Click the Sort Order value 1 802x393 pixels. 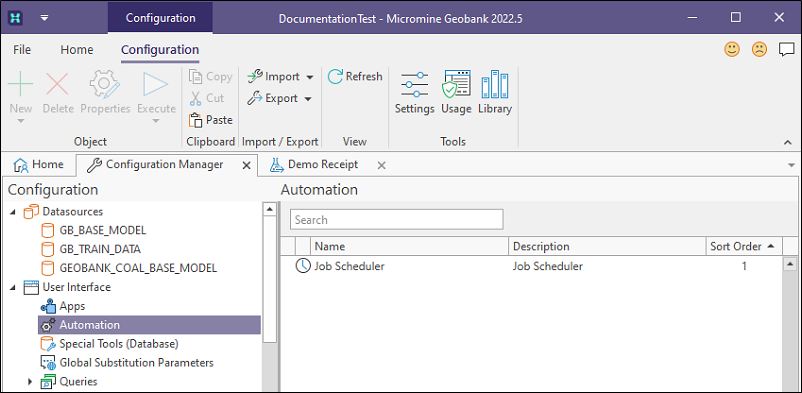(744, 266)
